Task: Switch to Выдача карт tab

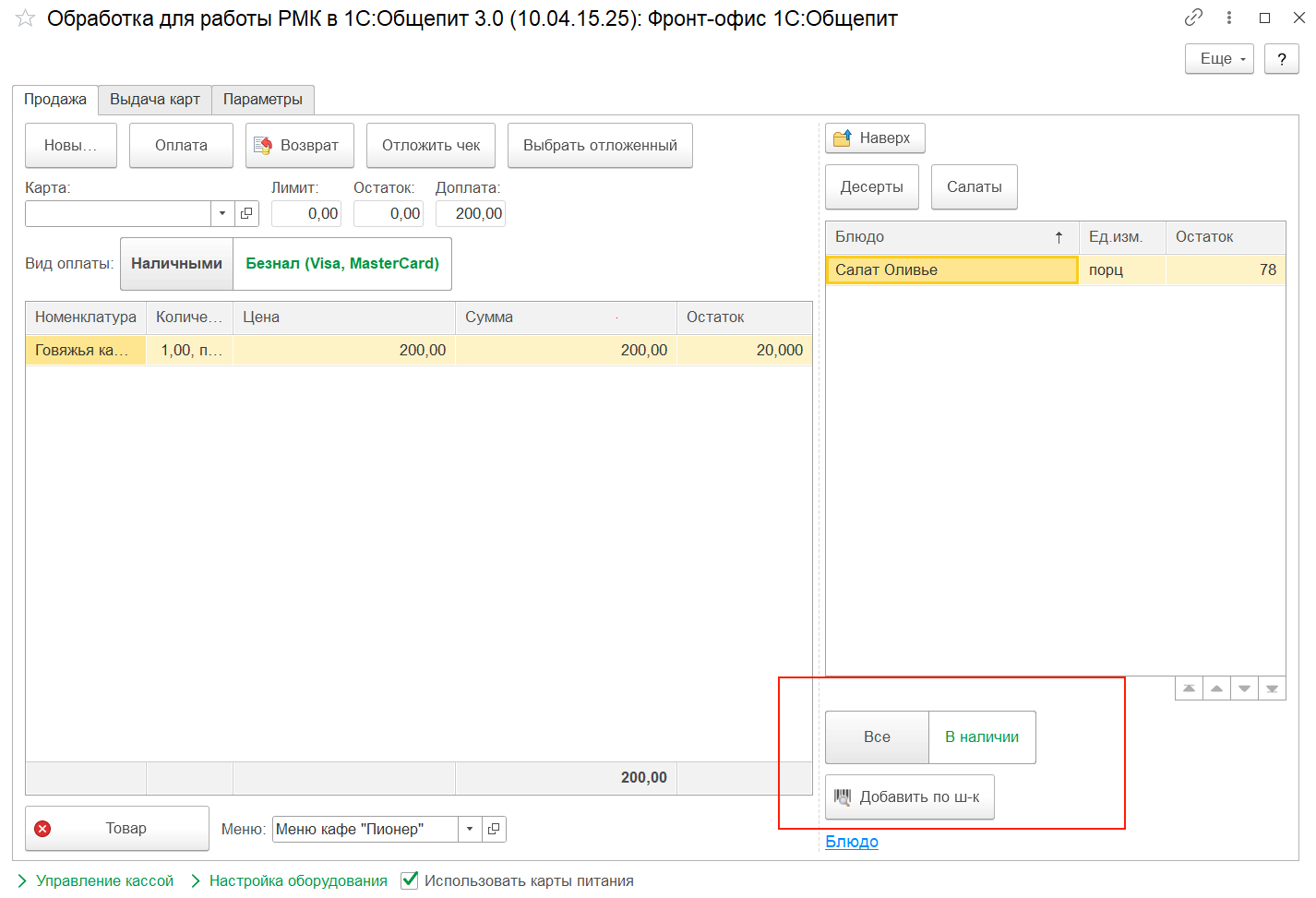Action: tap(155, 100)
